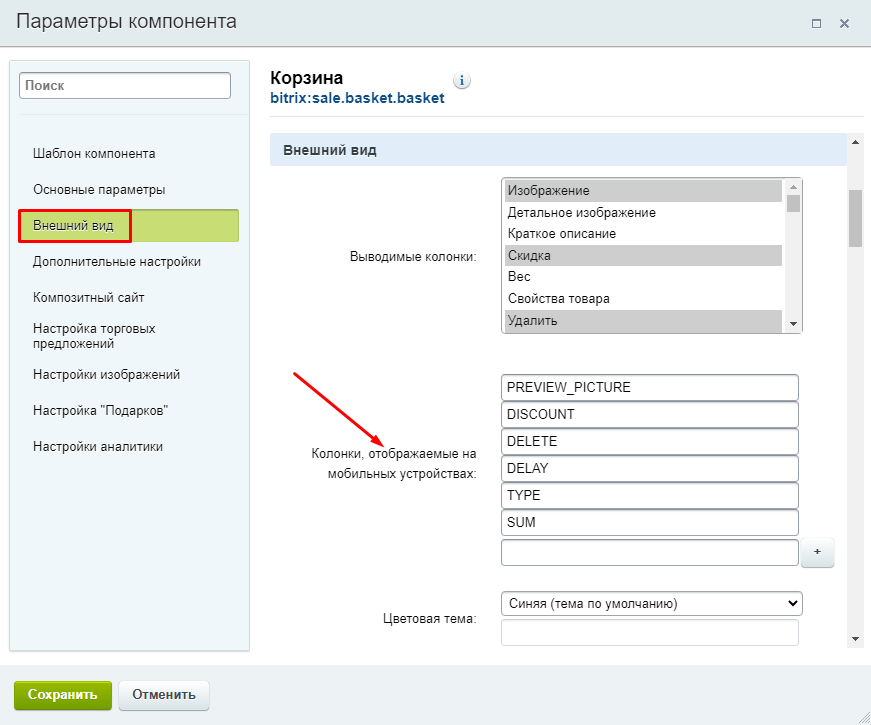
Task: Click the PREVIEW_PICTURE input field
Action: (649, 387)
